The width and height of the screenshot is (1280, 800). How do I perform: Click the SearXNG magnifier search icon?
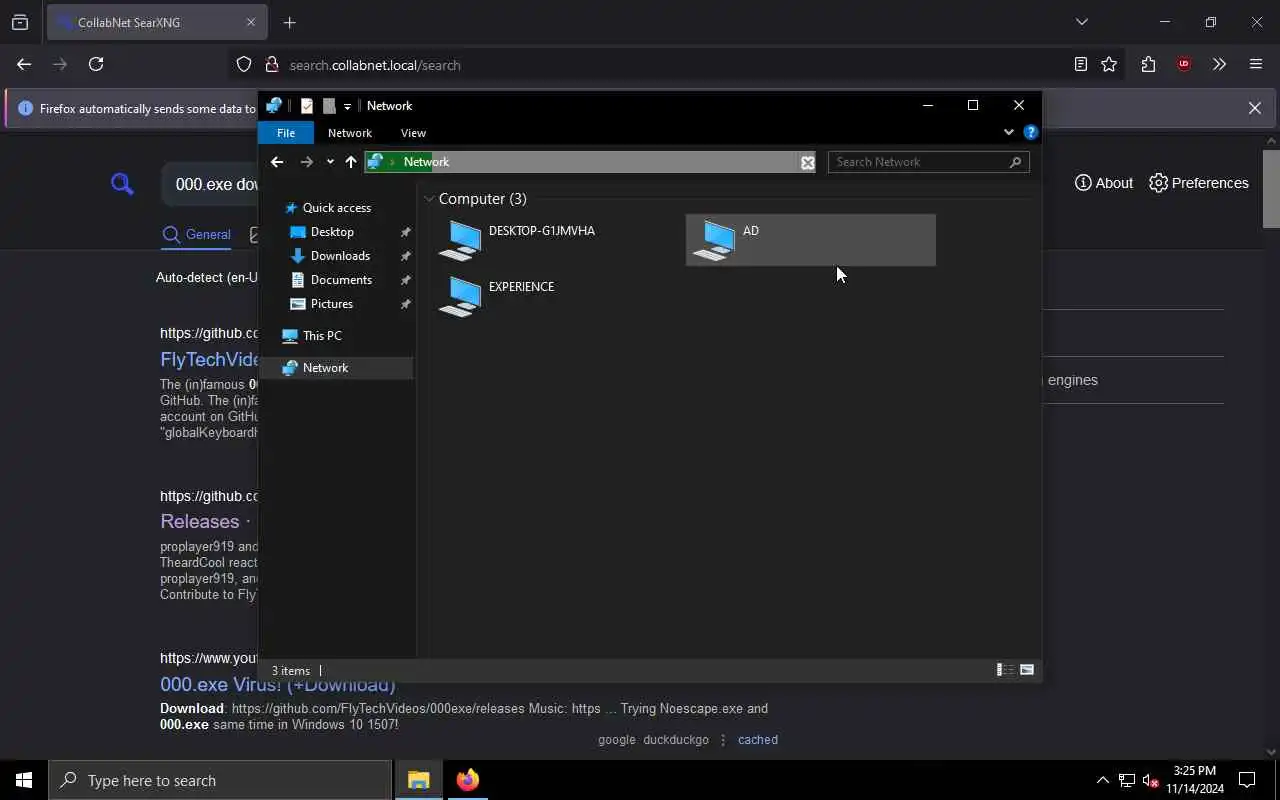(122, 184)
